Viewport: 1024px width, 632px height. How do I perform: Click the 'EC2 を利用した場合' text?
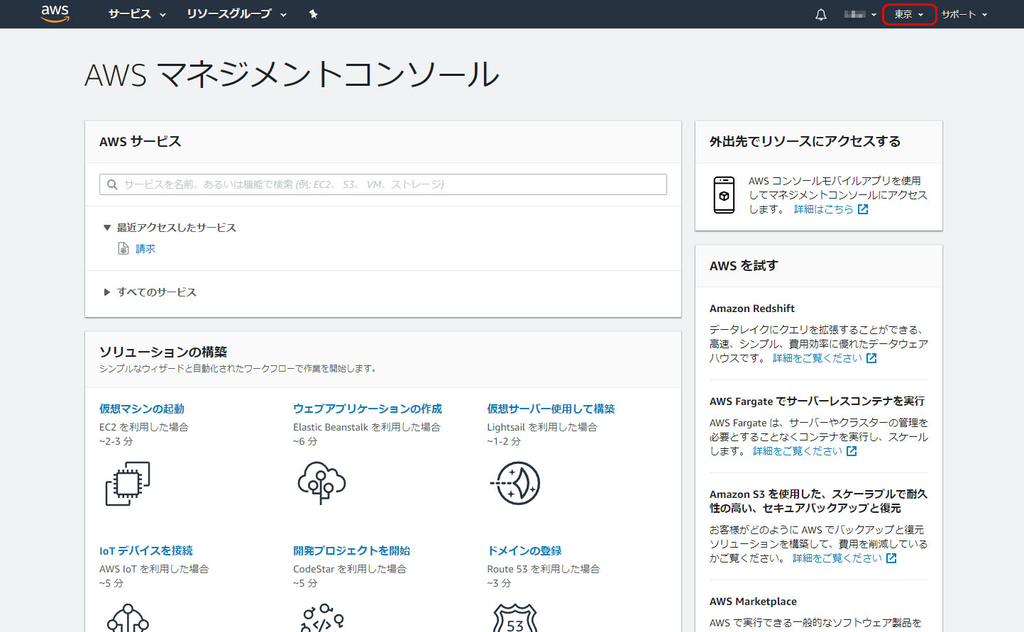[x=144, y=427]
